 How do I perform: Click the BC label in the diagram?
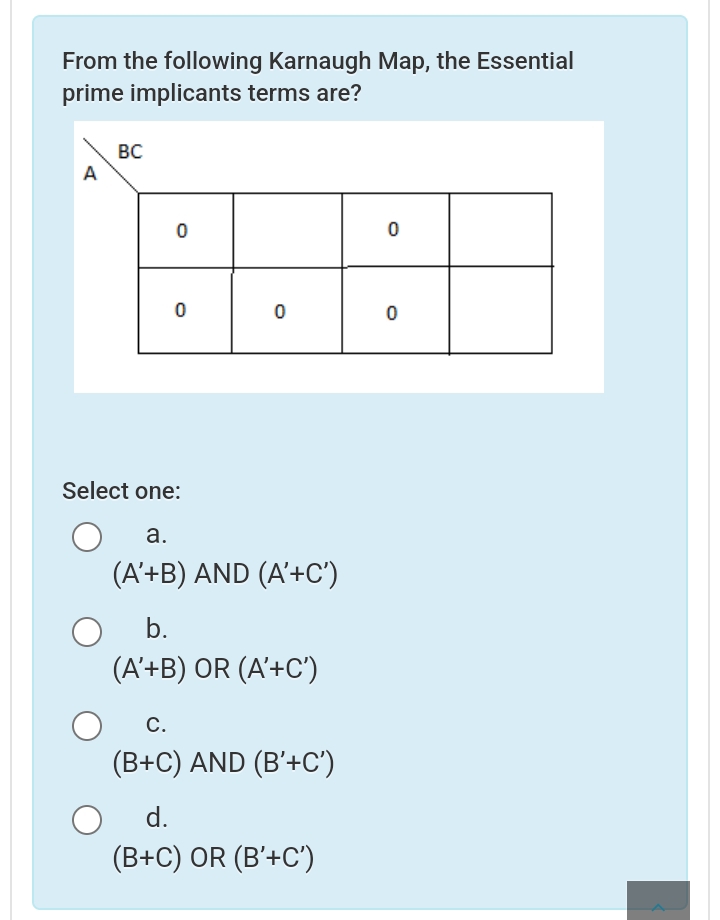(130, 152)
